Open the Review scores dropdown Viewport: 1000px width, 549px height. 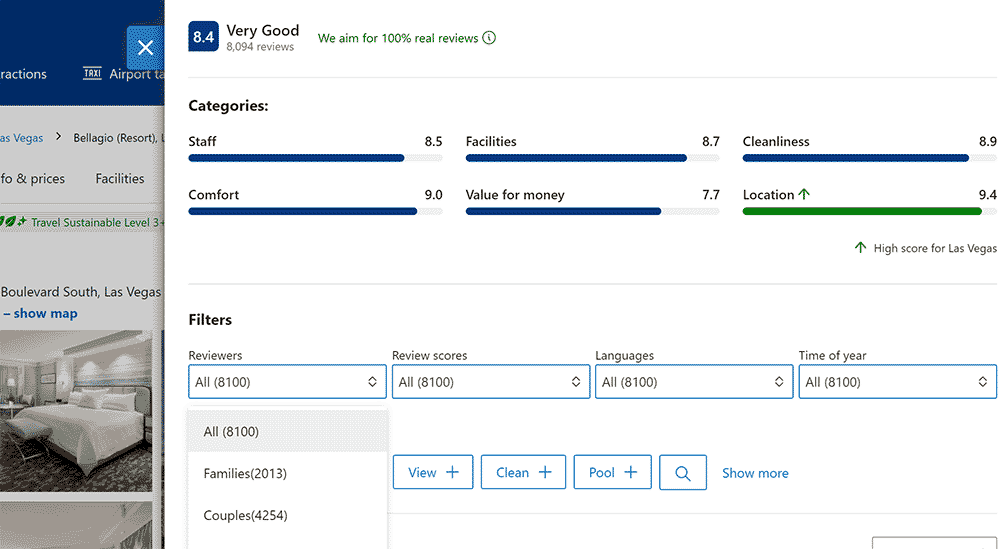[x=491, y=382]
